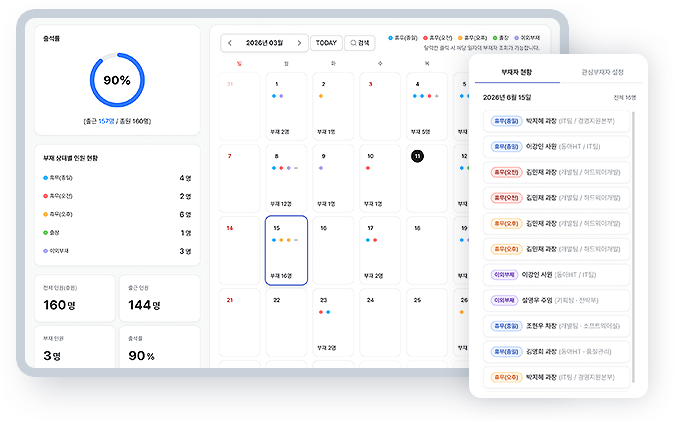693x421 pixels.
Task: Switch to the 부재자 현황 tab
Action: pos(517,72)
